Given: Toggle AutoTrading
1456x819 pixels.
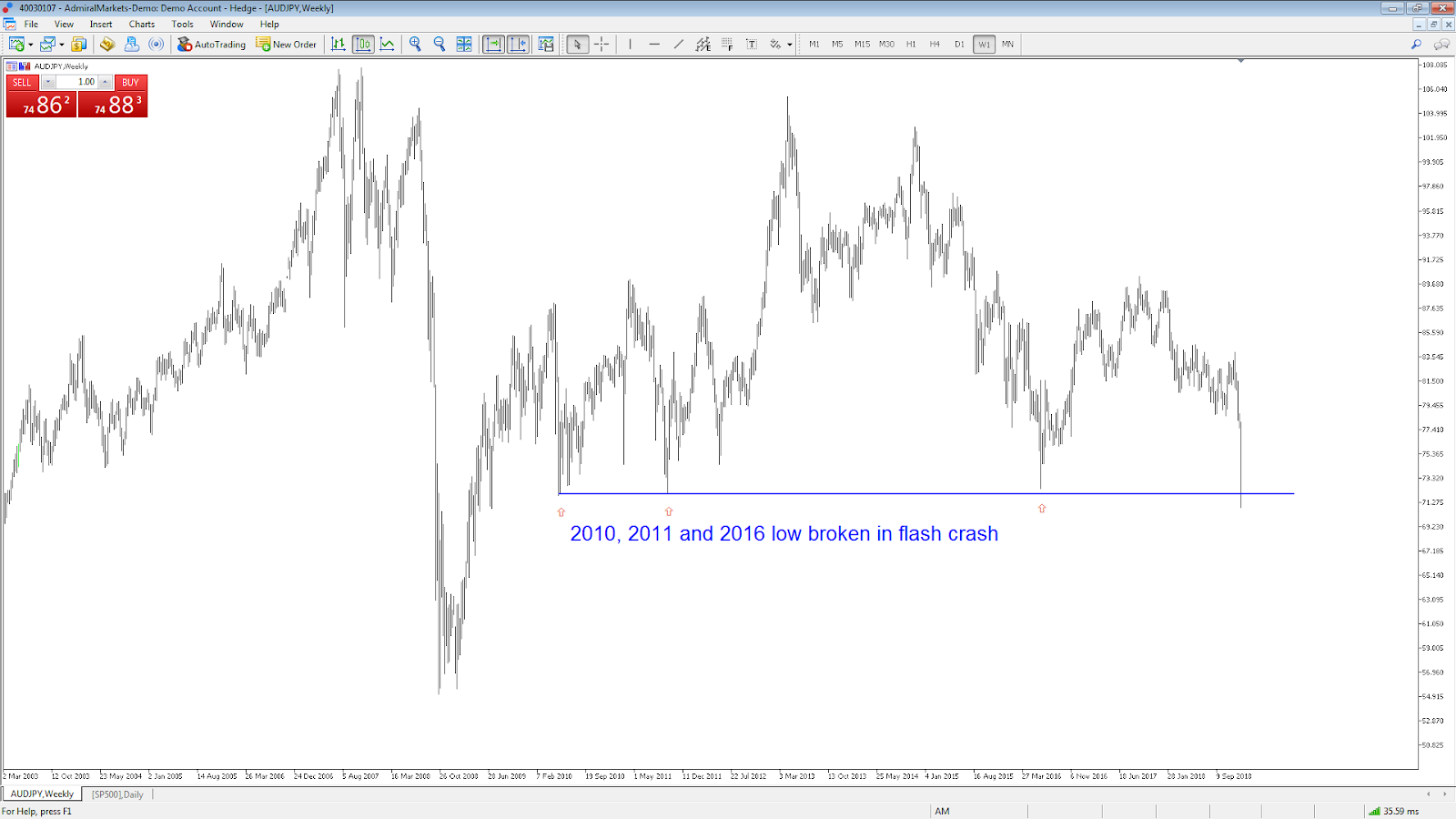Looking at the screenshot, I should point(211,44).
